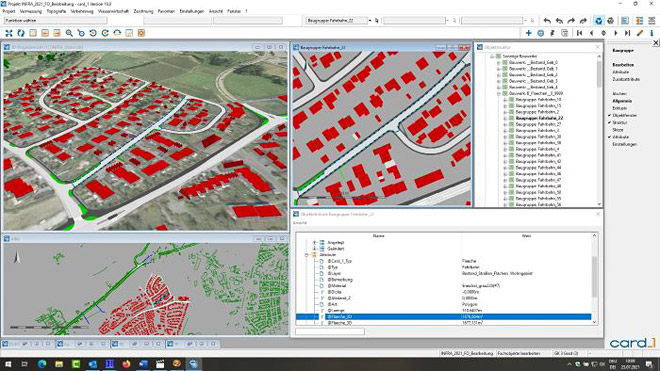
Task: Click the blue refresh rotate icon
Action: (21, 33)
